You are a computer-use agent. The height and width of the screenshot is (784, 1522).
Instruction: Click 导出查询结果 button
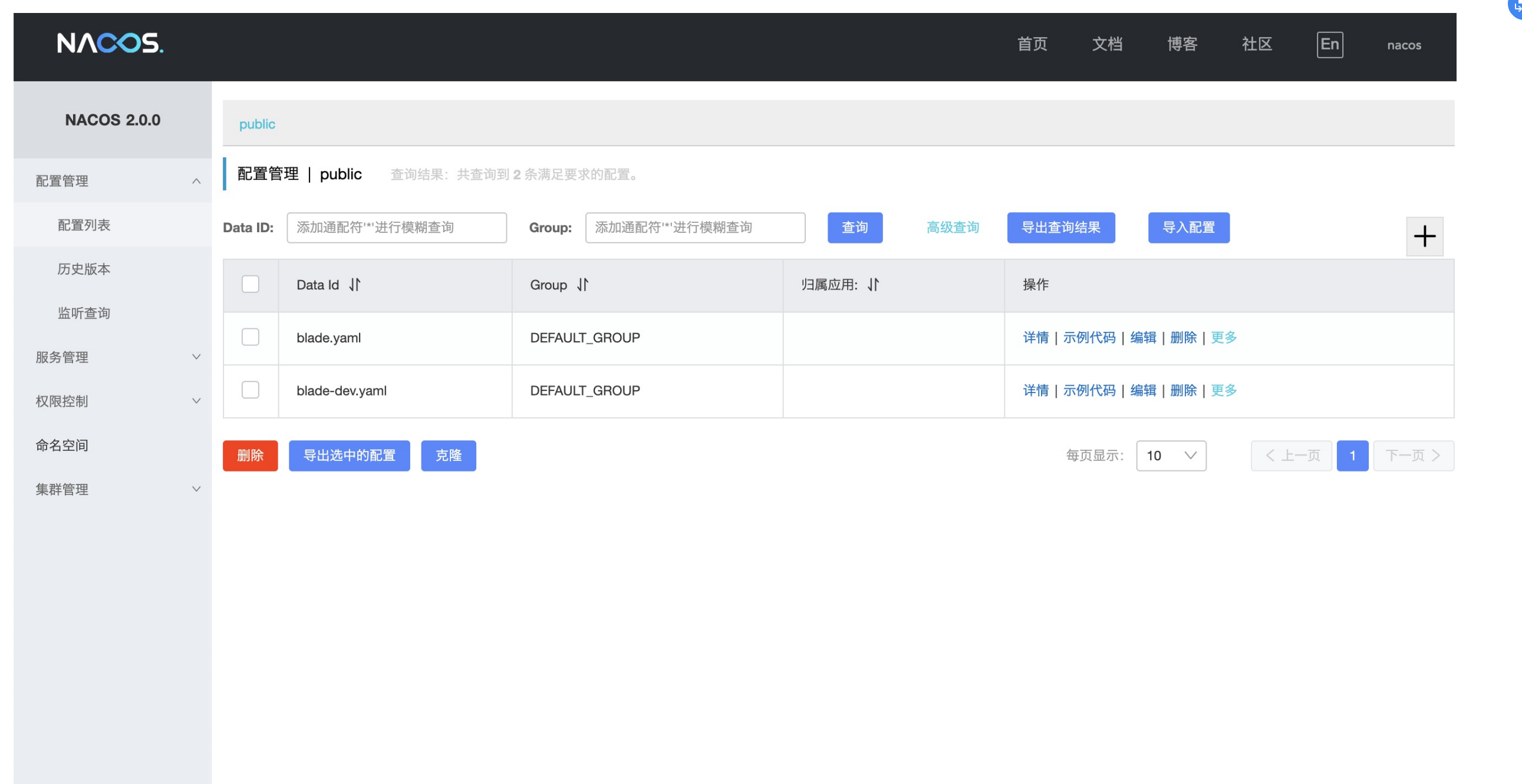pos(1061,228)
